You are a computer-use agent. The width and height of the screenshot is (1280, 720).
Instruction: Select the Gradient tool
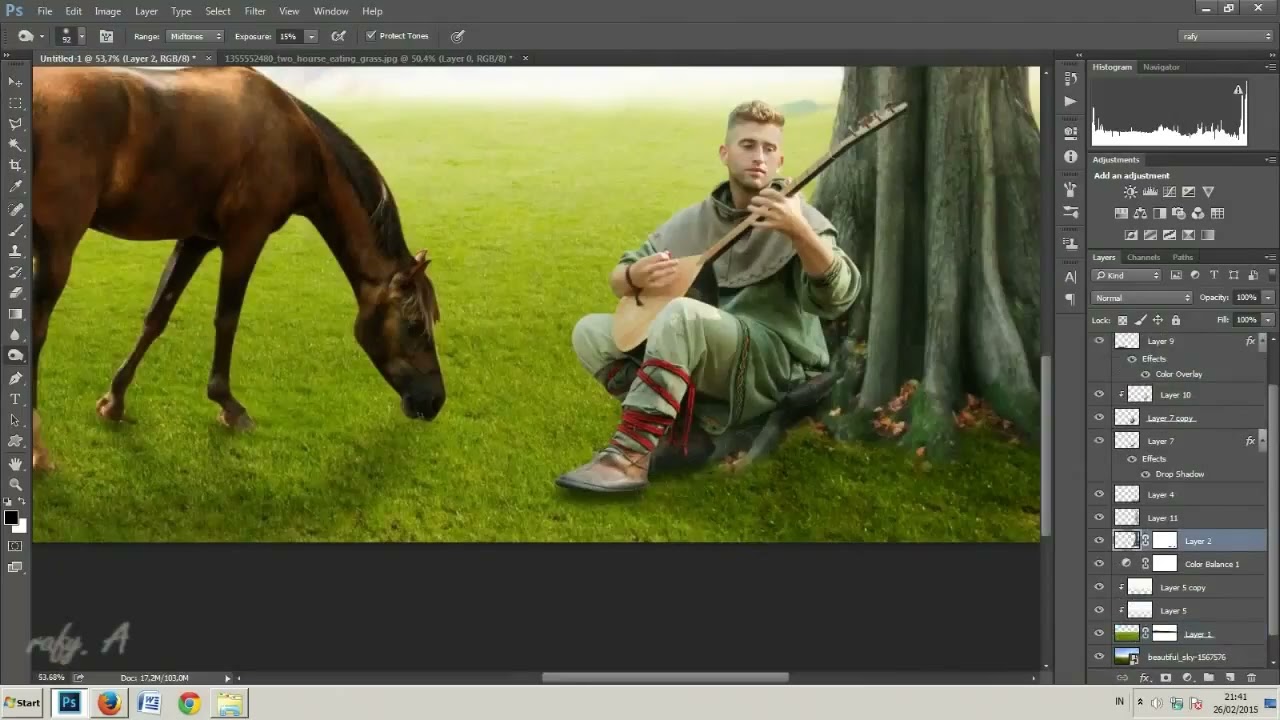15,314
